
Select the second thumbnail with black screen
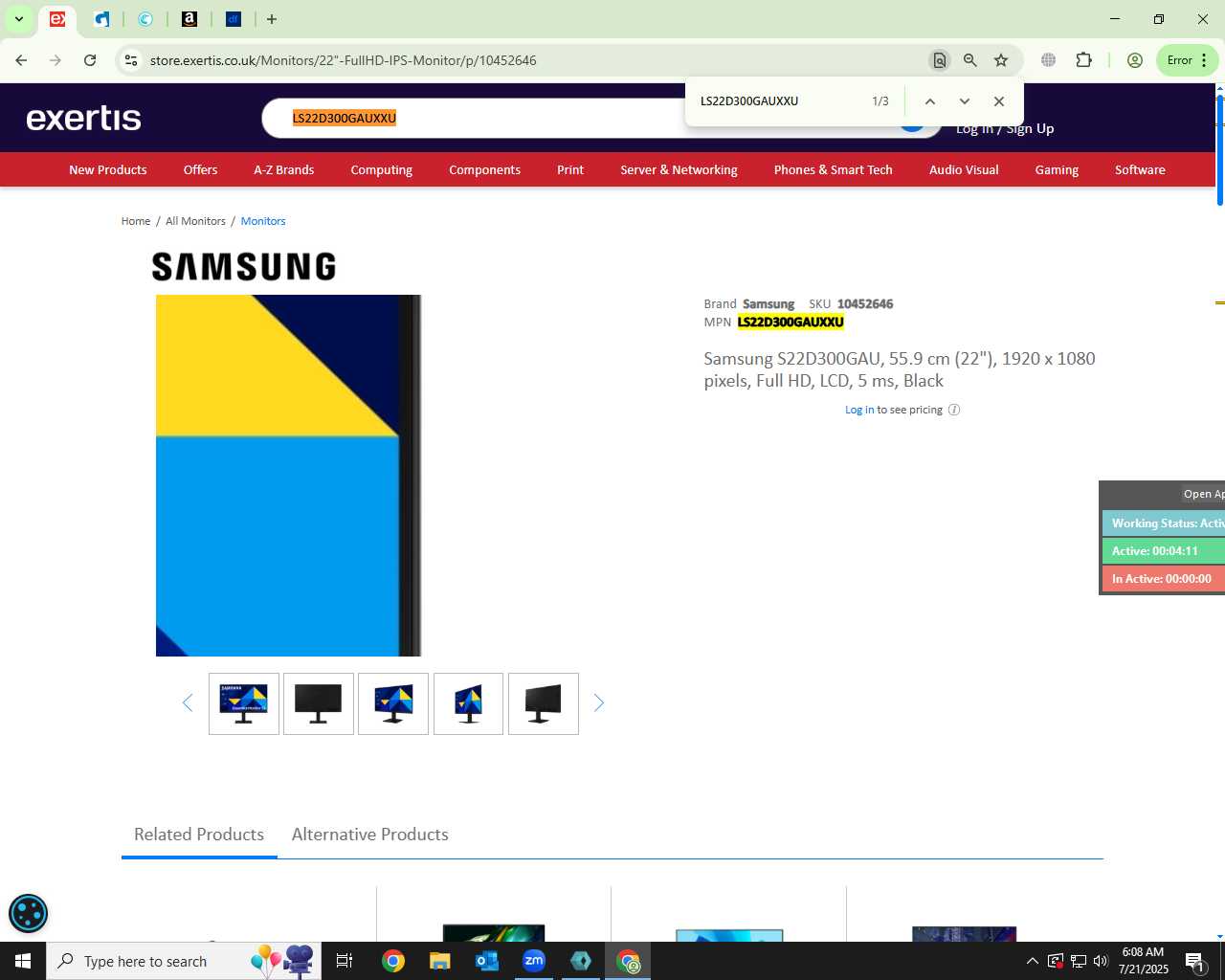pos(319,703)
